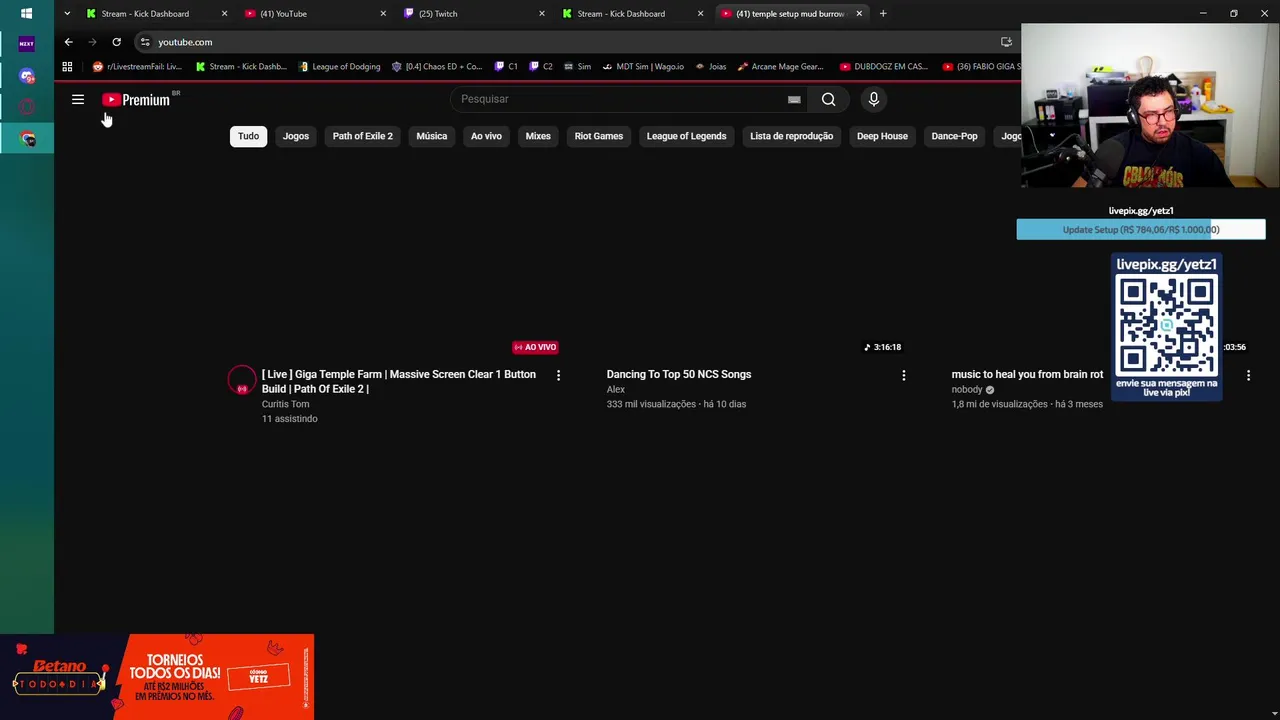Open Arcane Mage Gear bookmark

pyautogui.click(x=781, y=67)
